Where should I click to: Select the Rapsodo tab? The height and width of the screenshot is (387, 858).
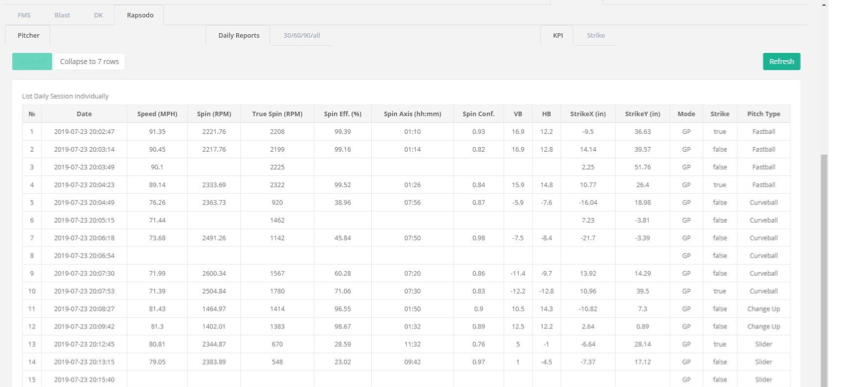click(140, 15)
